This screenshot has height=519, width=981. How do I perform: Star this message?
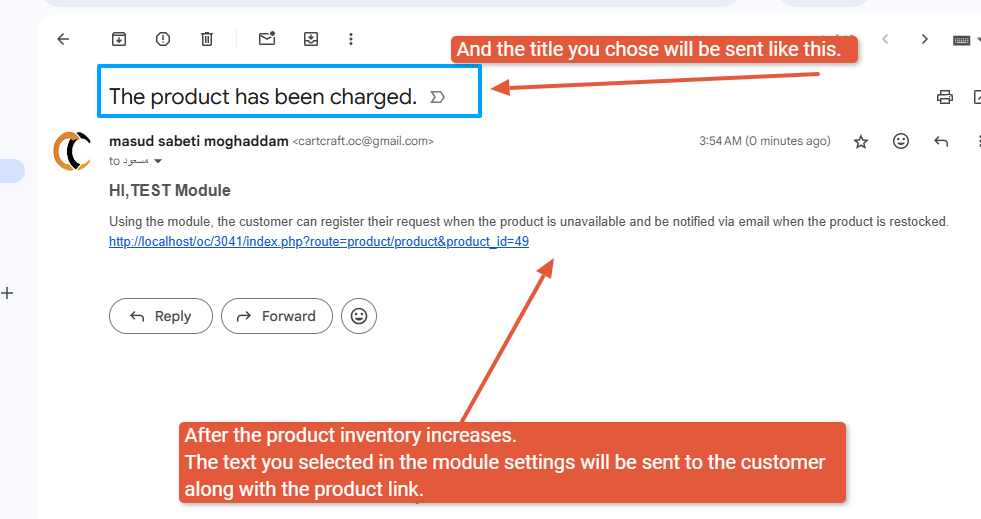861,142
